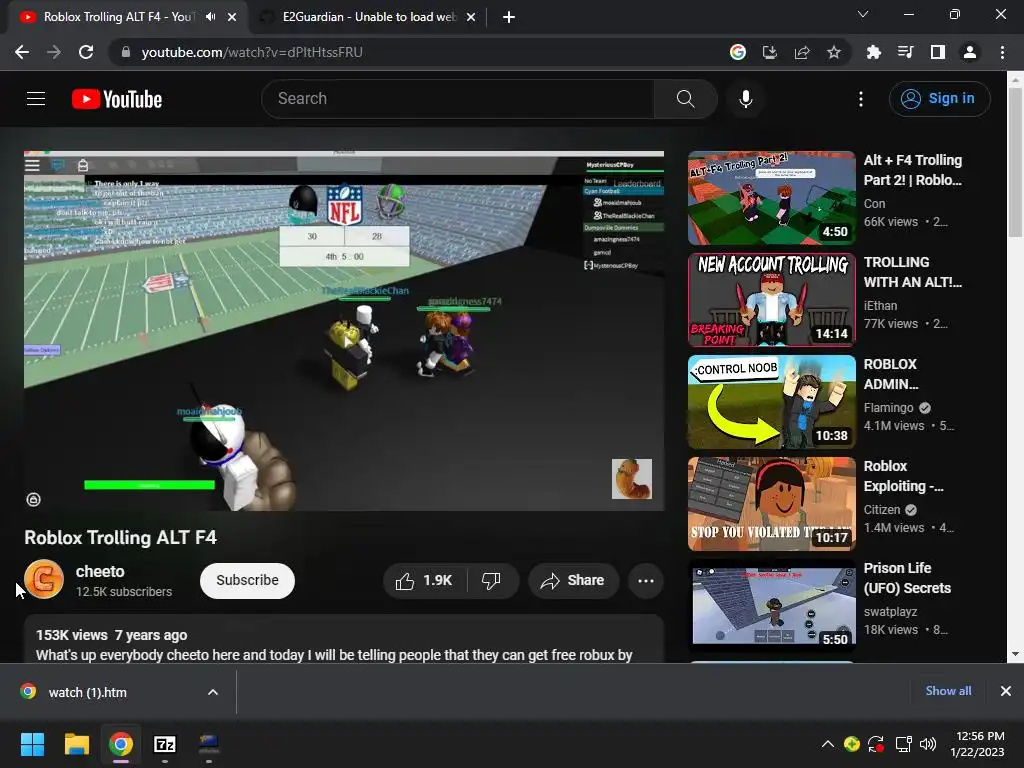
Task: Install or save page icon in address bar
Action: pos(770,52)
